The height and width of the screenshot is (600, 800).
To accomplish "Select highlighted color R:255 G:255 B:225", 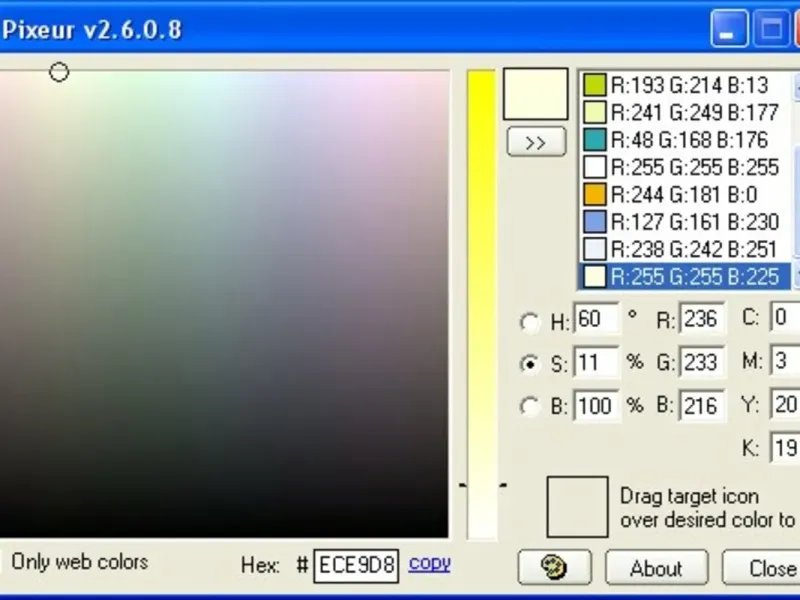I will 686,277.
